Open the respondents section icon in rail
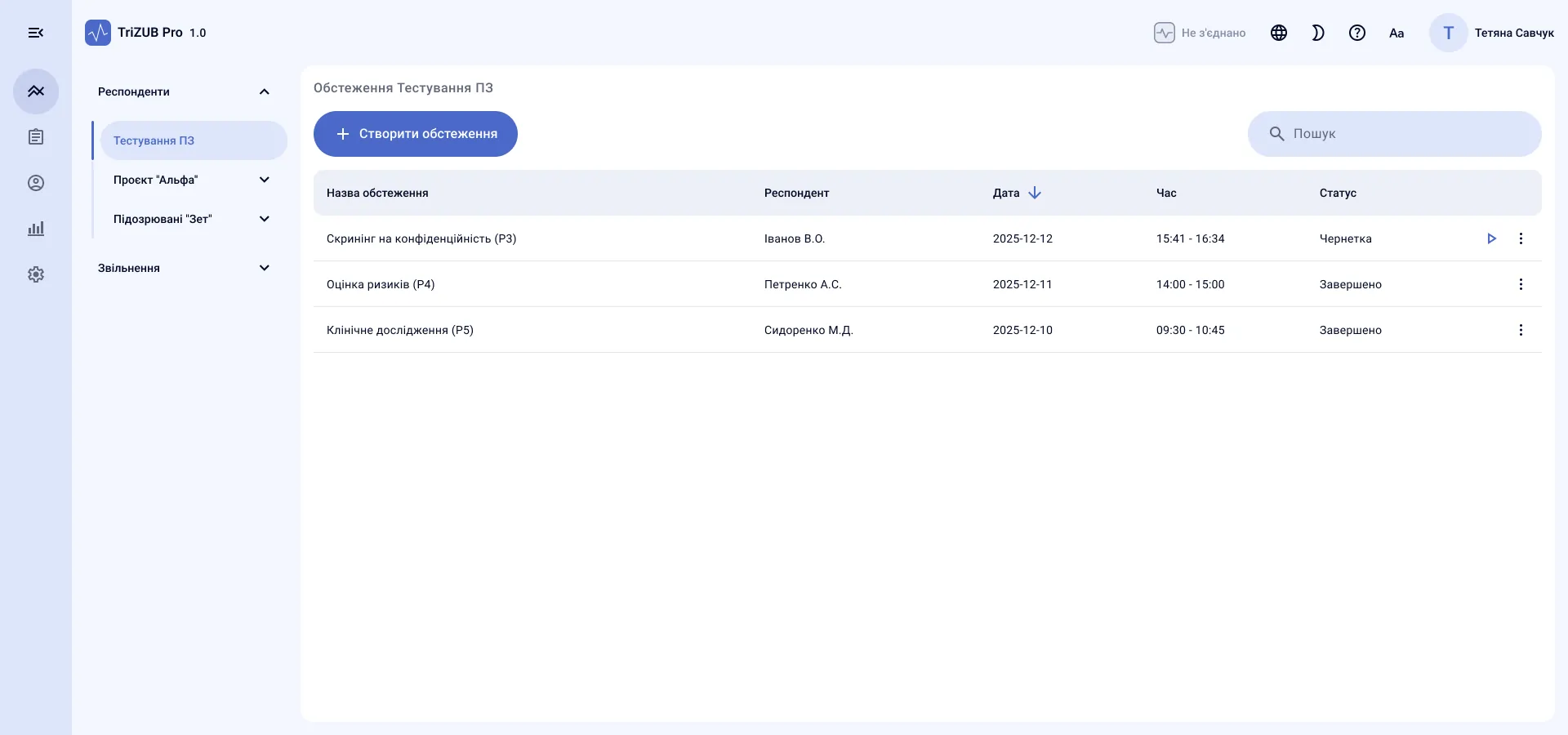1568x735 pixels. tap(36, 91)
